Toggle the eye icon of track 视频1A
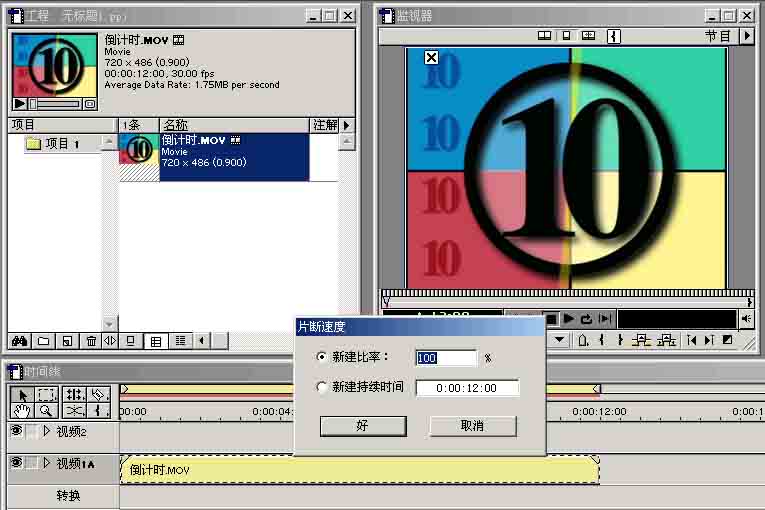 click(x=16, y=463)
